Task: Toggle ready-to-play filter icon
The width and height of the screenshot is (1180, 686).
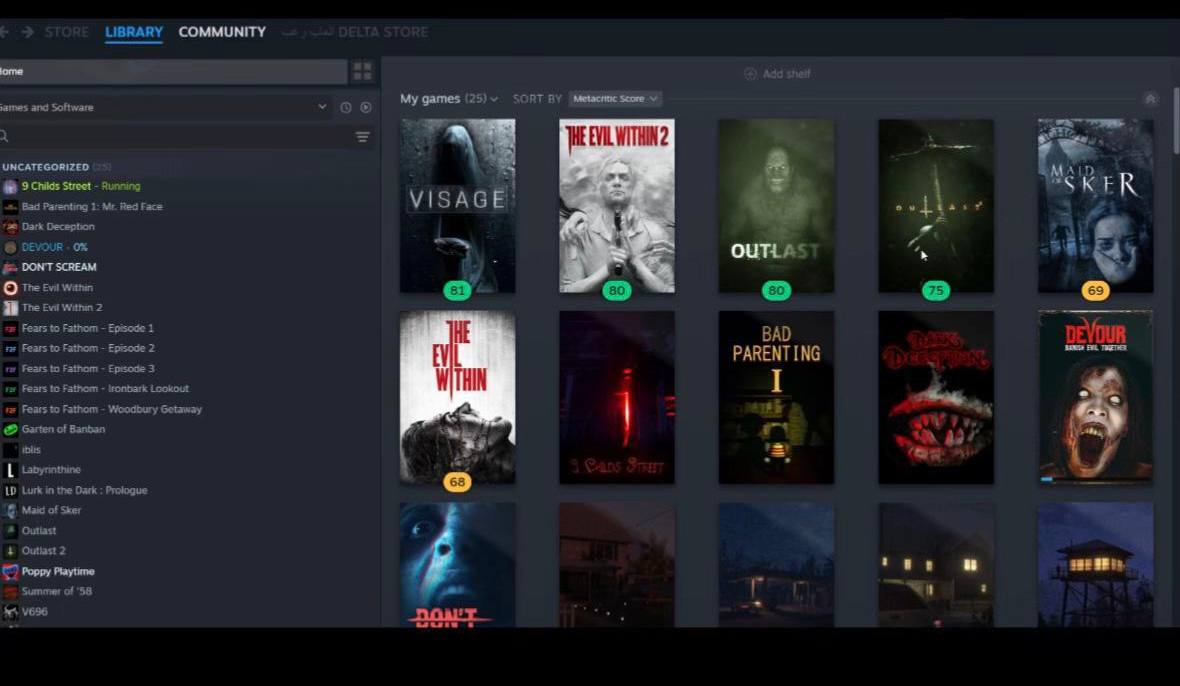Action: click(366, 108)
